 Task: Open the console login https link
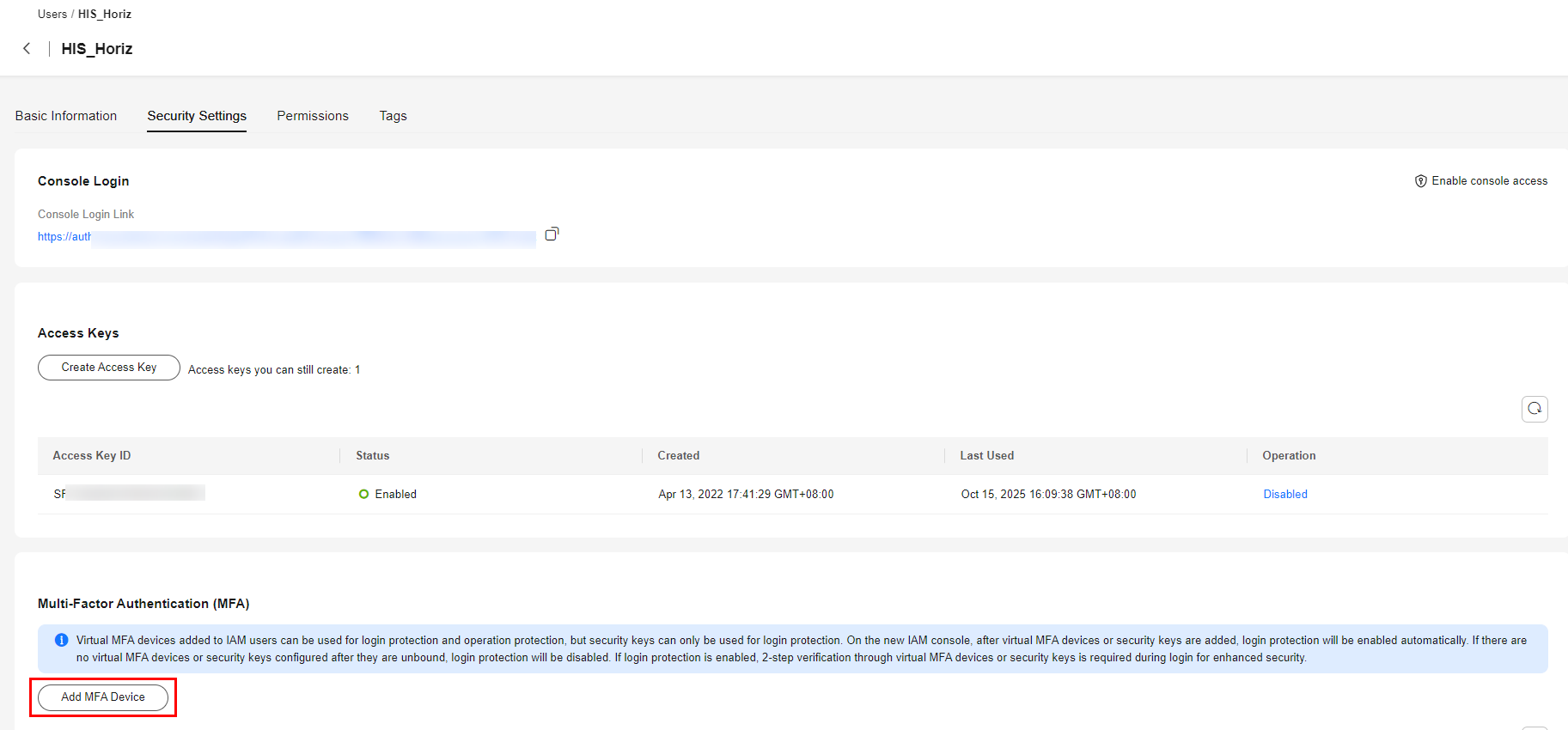[64, 237]
